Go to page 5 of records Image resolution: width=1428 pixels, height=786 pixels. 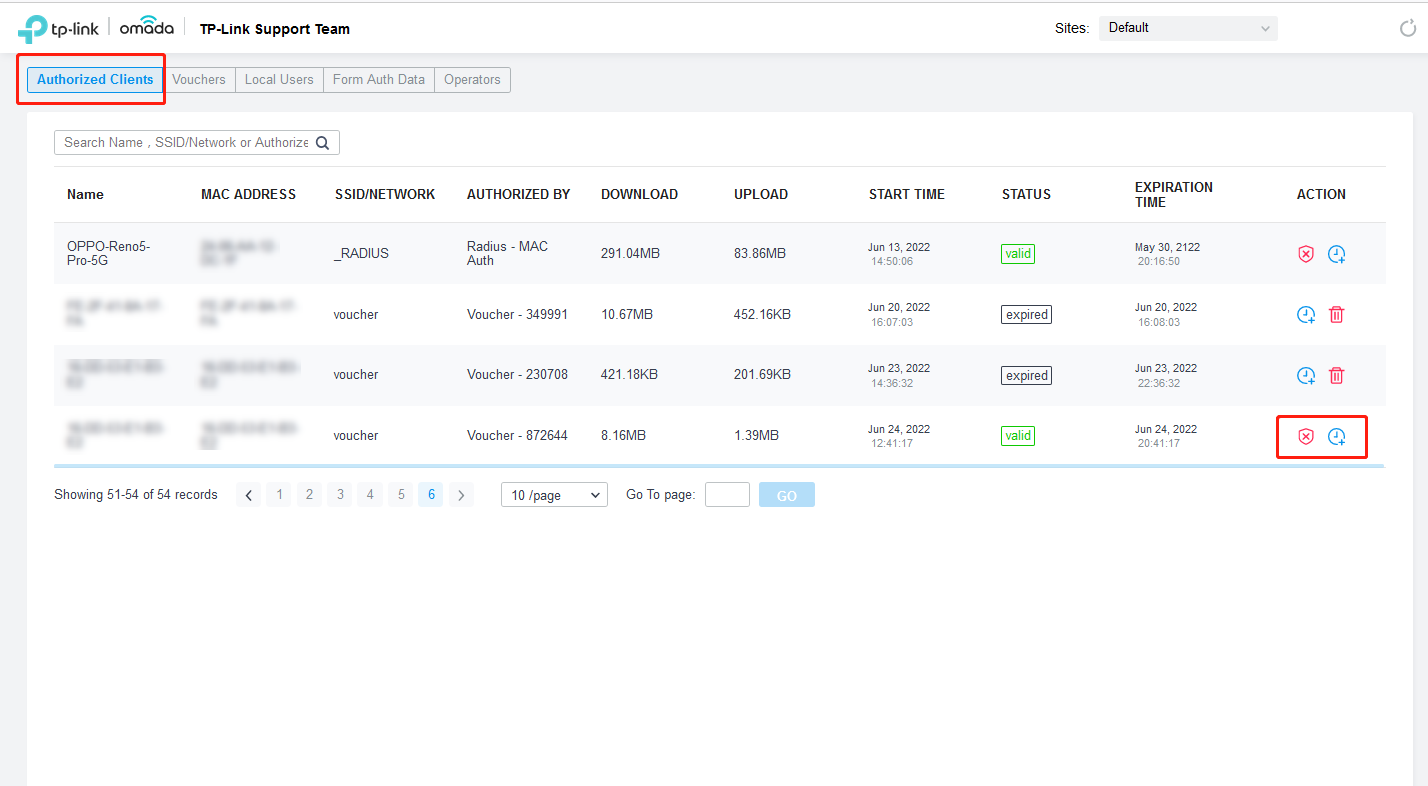(x=401, y=495)
